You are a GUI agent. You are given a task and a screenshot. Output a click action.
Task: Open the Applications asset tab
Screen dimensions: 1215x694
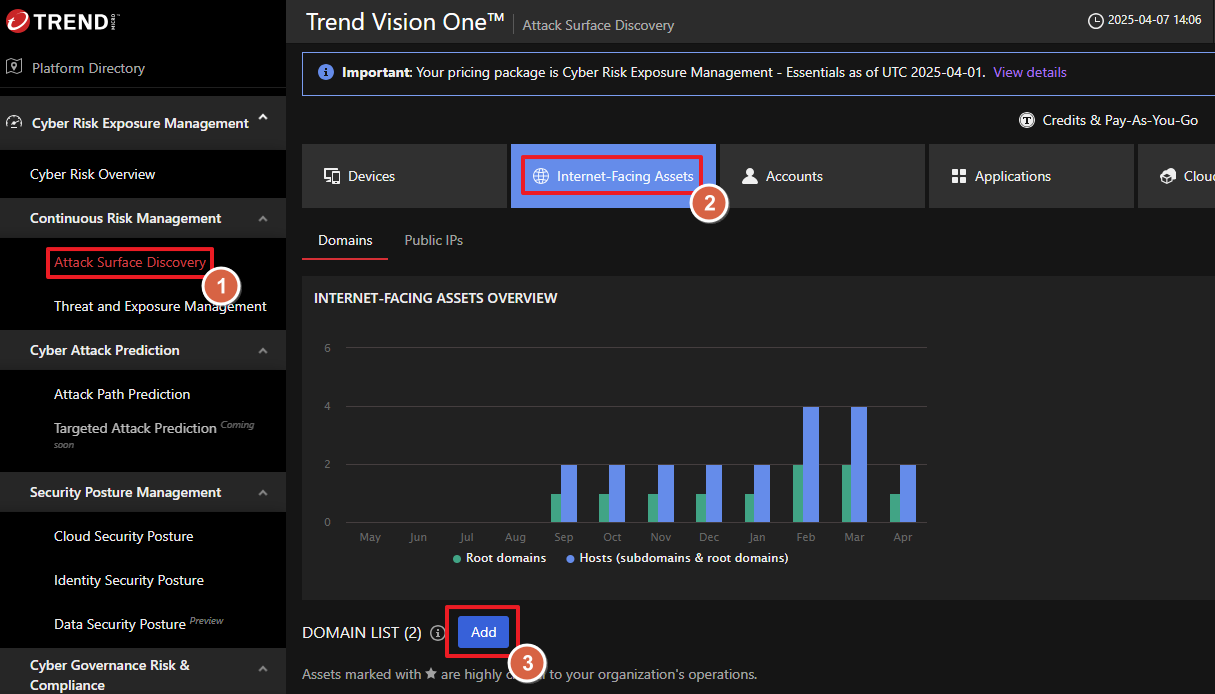tap(1030, 176)
